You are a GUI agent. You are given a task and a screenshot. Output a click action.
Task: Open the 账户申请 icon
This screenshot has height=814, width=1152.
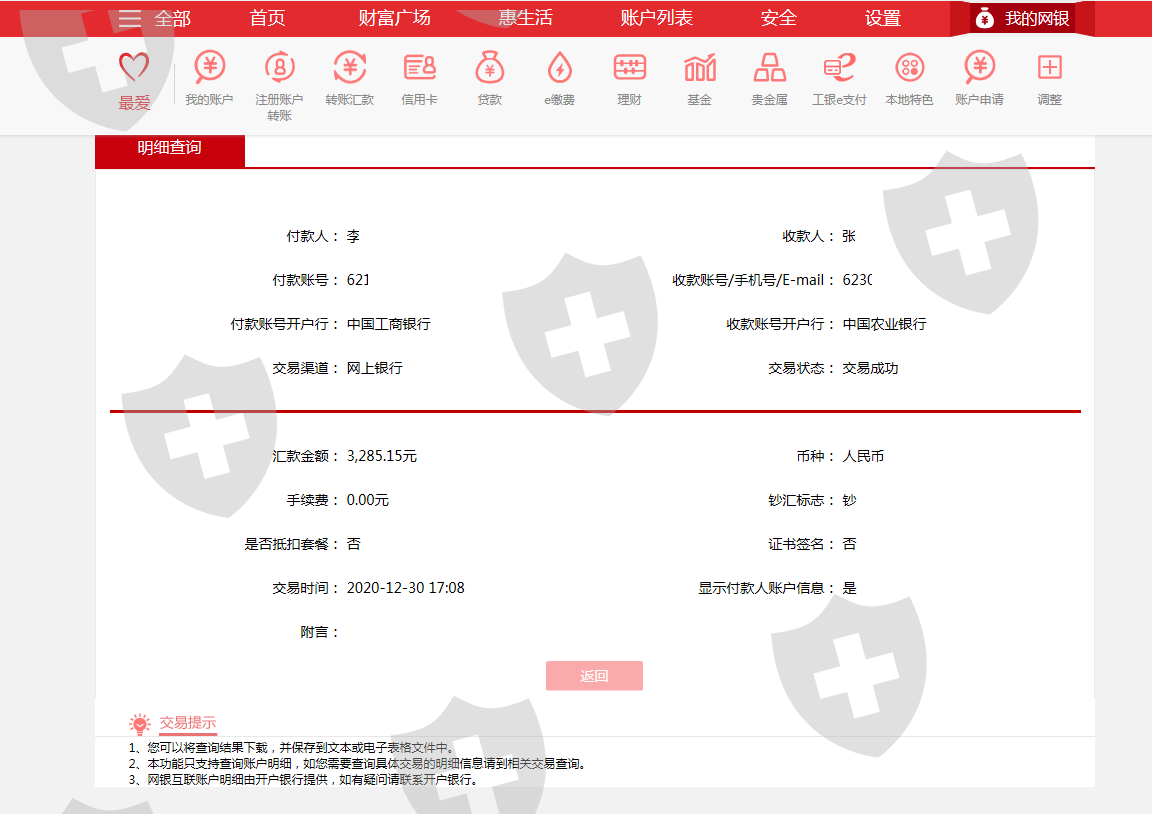979,68
